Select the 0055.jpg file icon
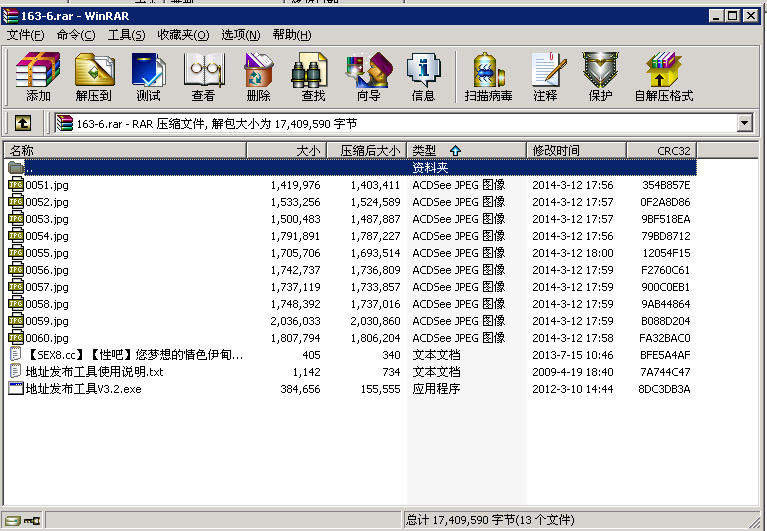 pos(16,252)
